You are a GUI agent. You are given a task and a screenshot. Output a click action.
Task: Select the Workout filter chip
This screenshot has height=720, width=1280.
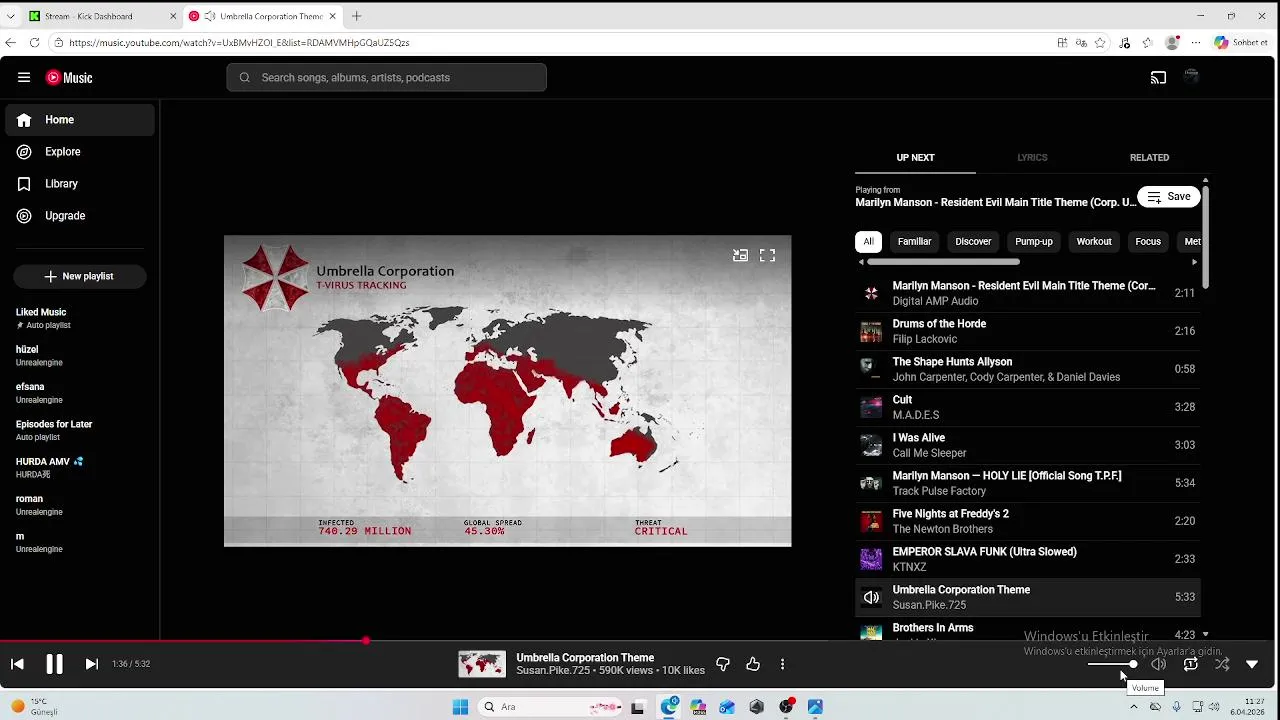click(x=1094, y=241)
